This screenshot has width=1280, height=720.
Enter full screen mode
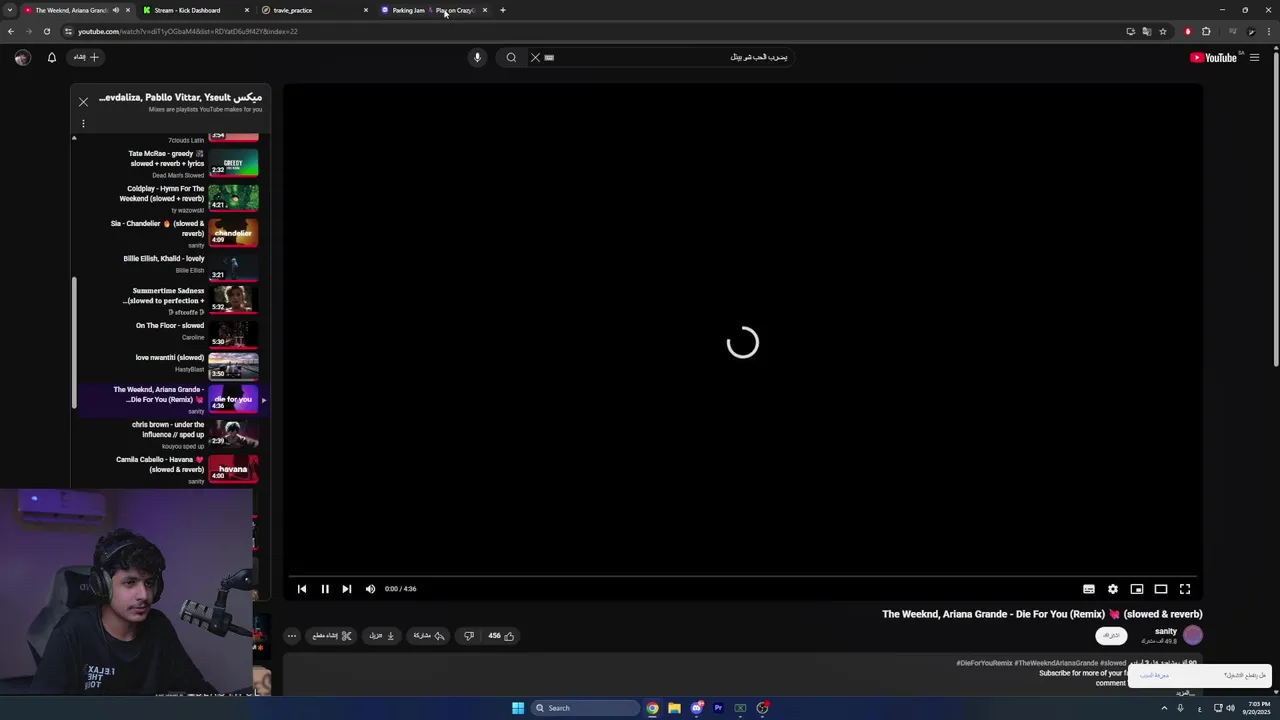pos(1185,589)
